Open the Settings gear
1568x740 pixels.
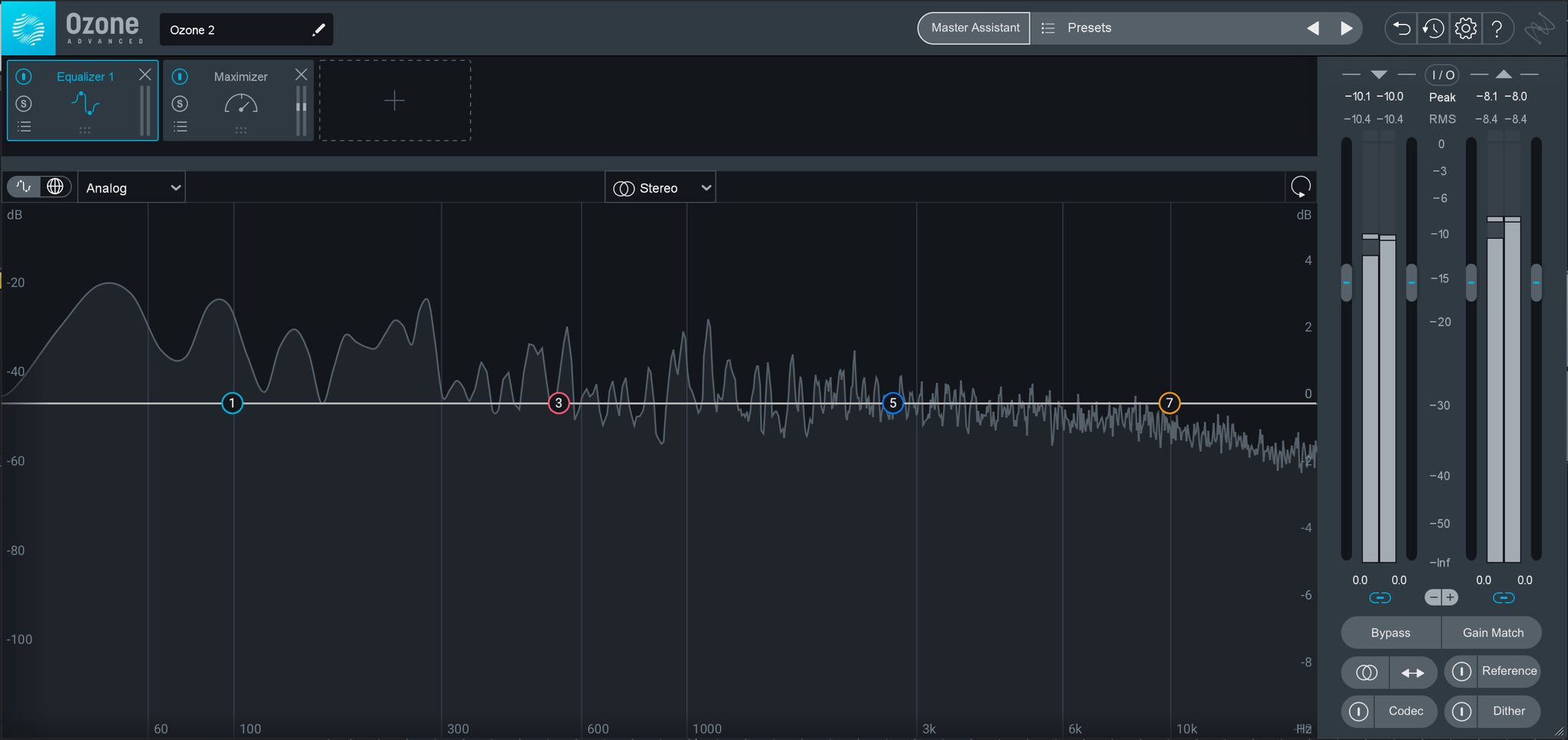[1465, 29]
